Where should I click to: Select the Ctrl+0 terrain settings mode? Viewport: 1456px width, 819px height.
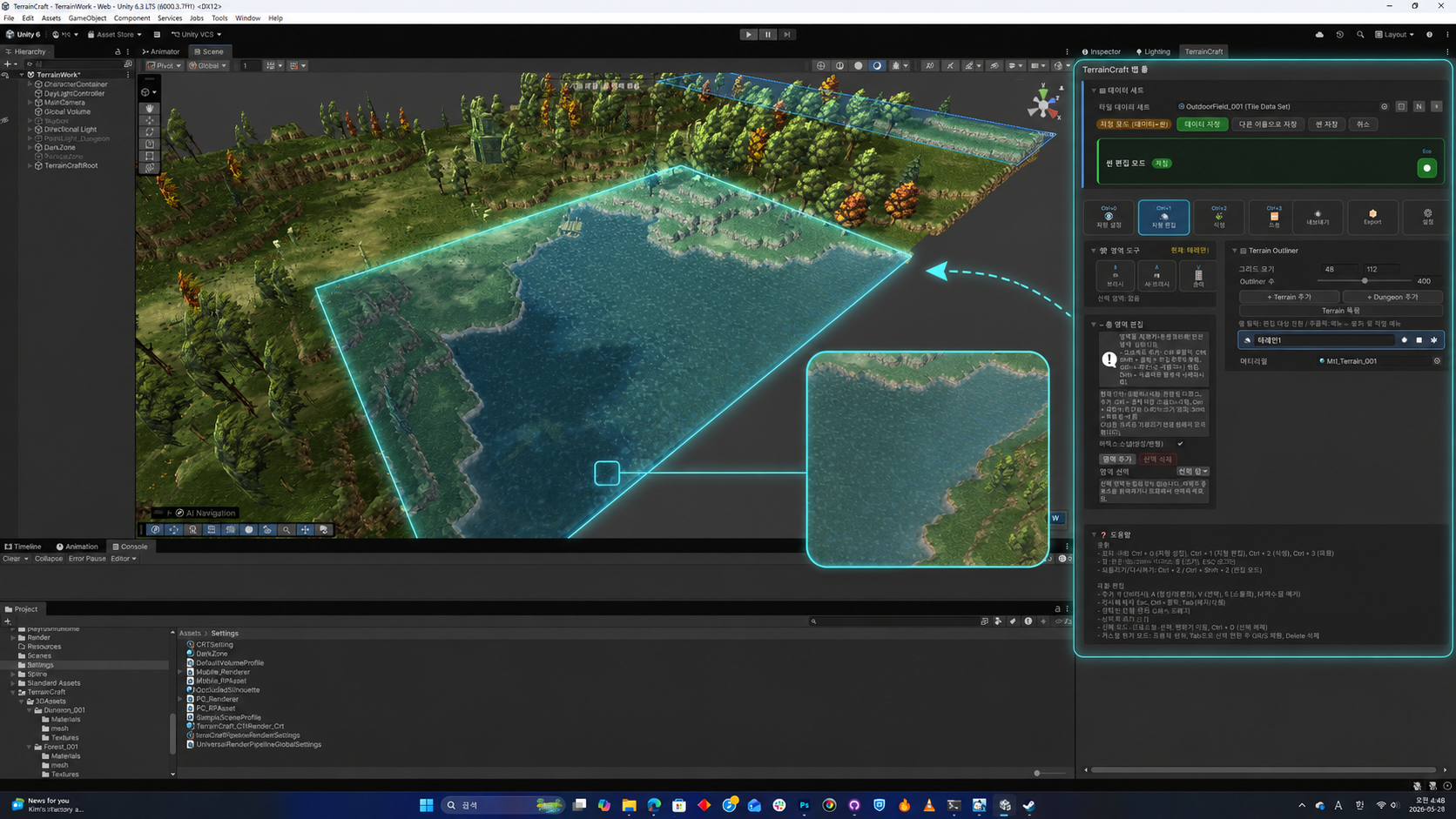pos(1109,217)
